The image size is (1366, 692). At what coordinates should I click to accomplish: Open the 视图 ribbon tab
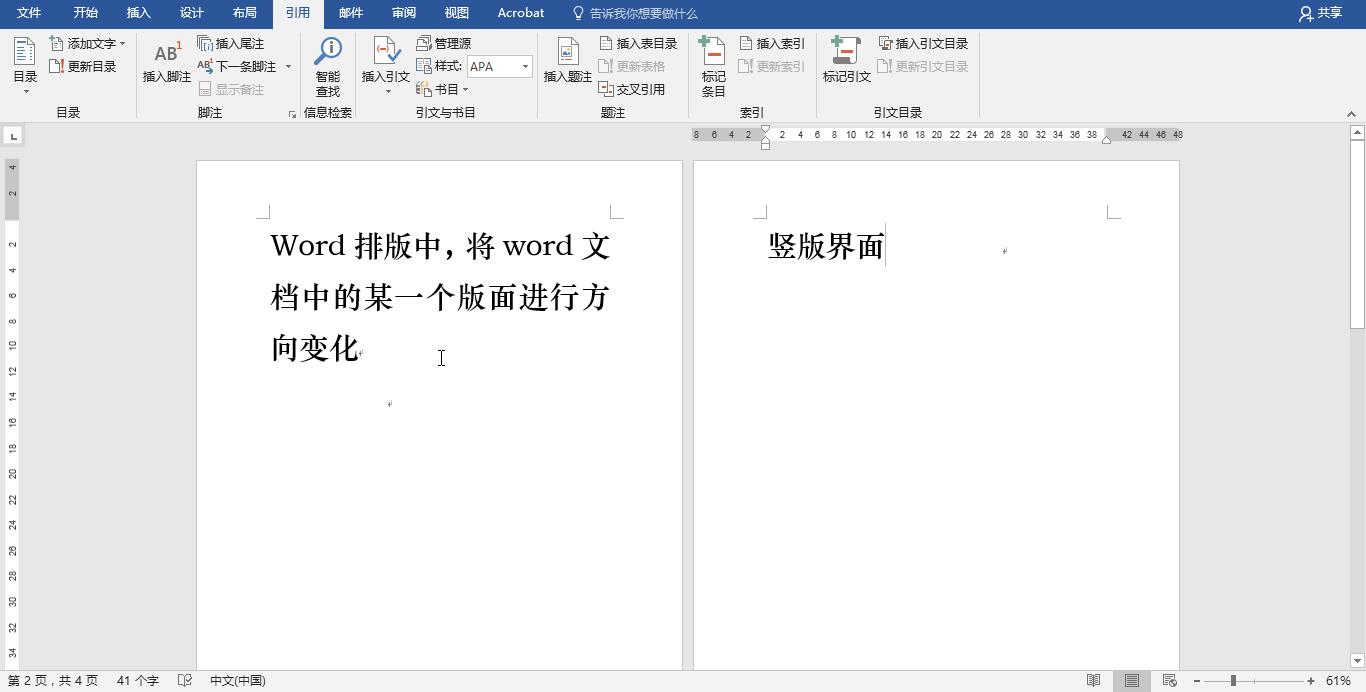point(456,13)
